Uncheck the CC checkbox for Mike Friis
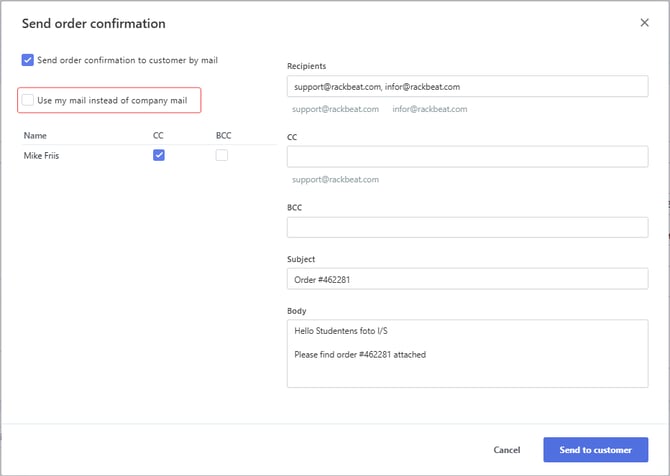 pyautogui.click(x=158, y=155)
